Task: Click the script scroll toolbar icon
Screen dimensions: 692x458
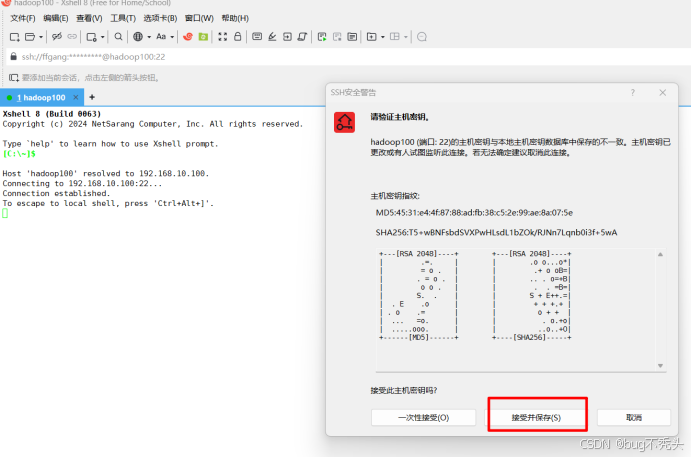Action: (302, 37)
